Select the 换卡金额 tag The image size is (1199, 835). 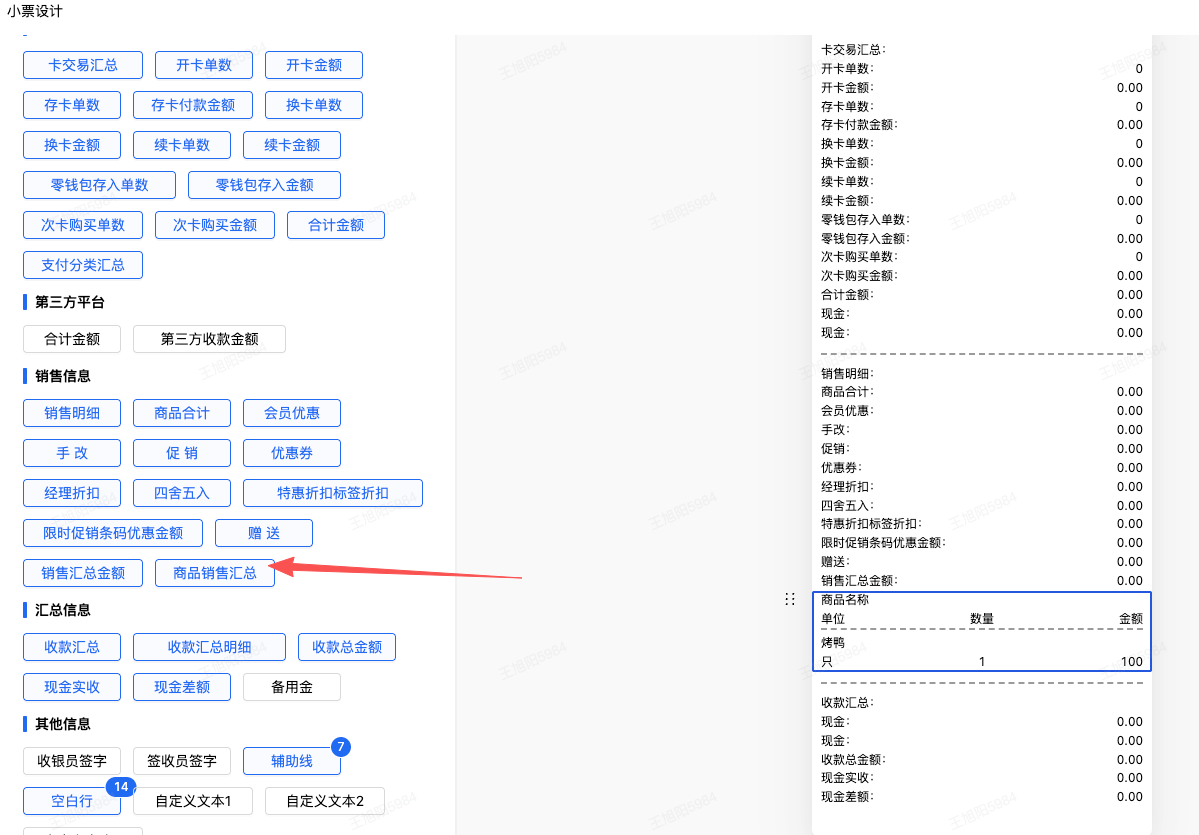pyautogui.click(x=72, y=145)
